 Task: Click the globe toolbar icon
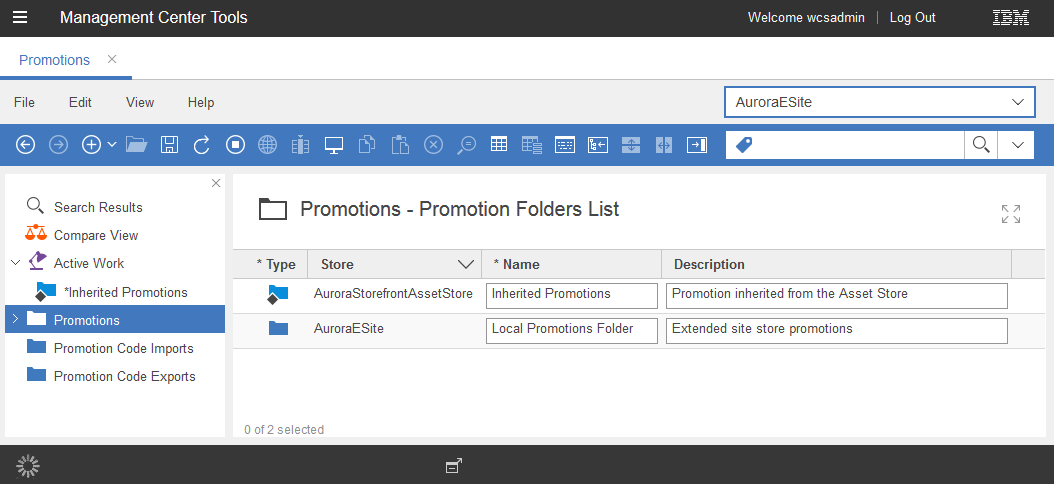coord(268,145)
